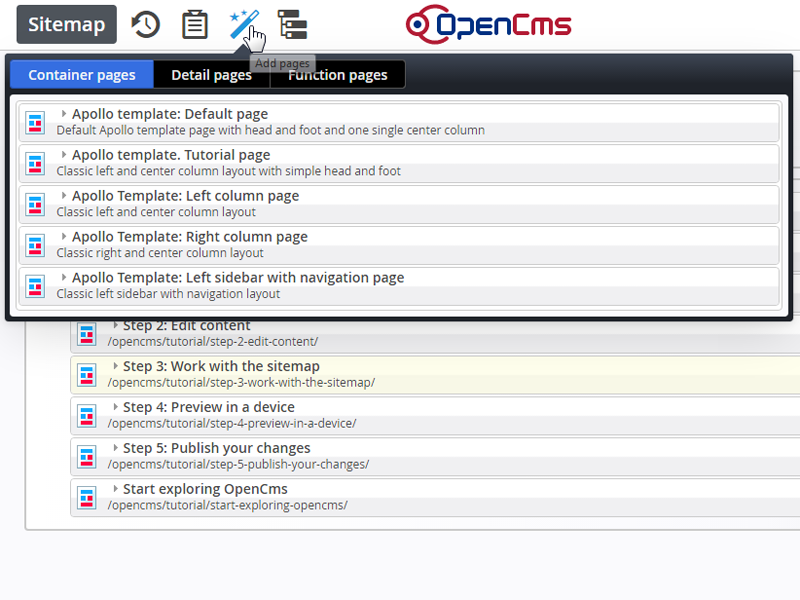This screenshot has width=800, height=600.
Task: Expand Apollo Template: Left column page entry
Action: pos(64,195)
